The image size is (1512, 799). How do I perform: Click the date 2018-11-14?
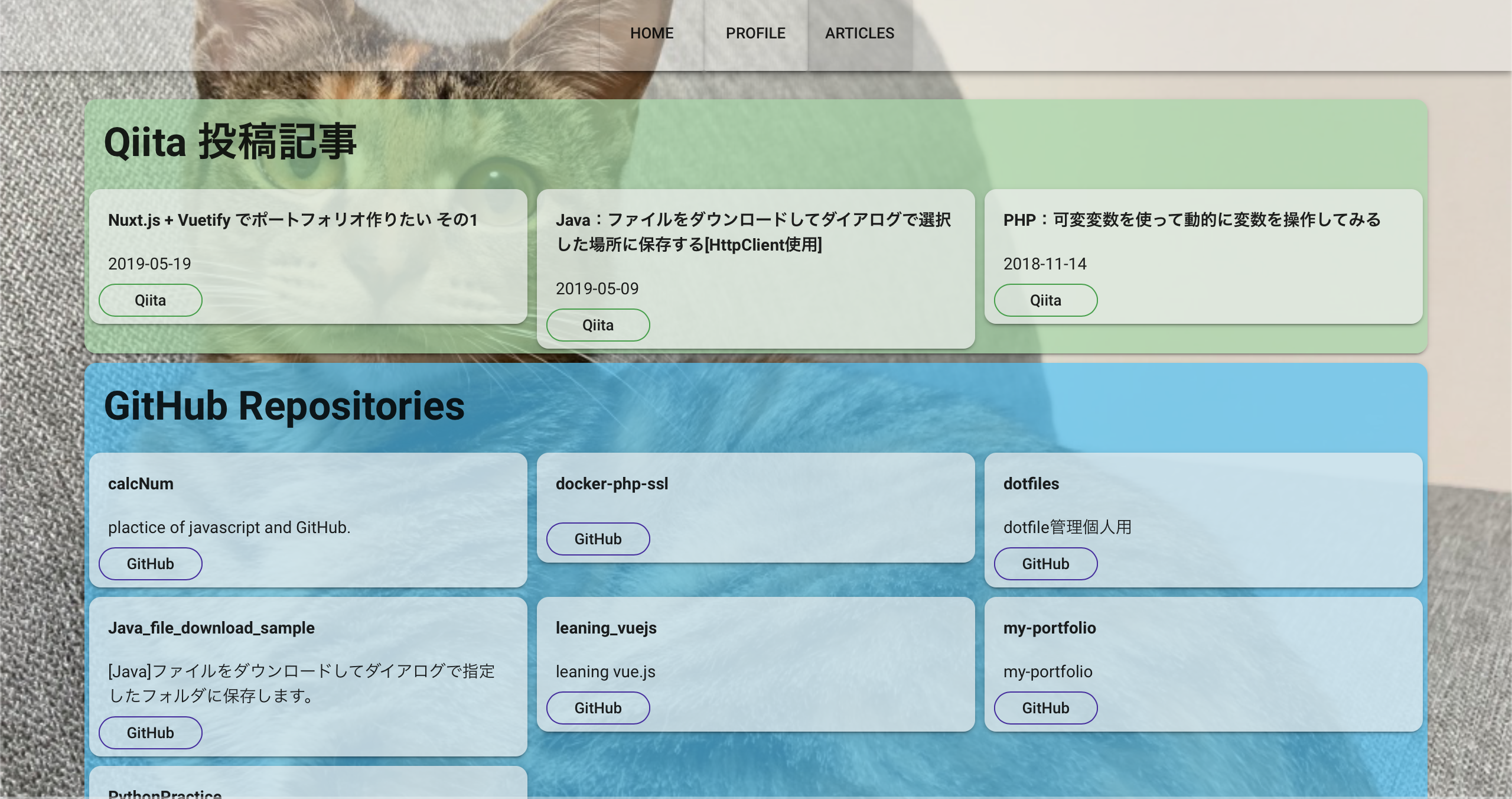[x=1045, y=264]
